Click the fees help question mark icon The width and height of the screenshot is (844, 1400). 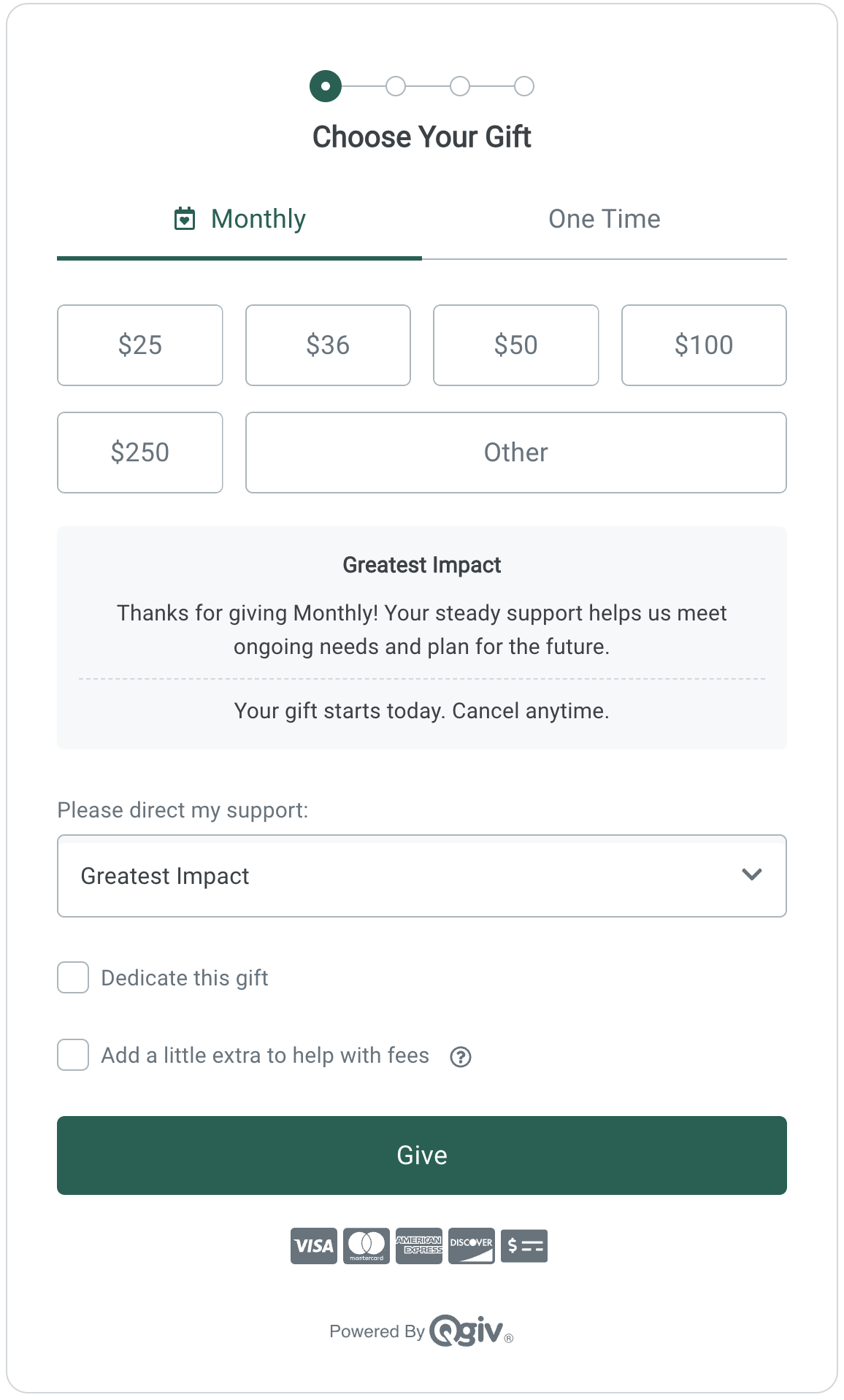click(x=461, y=1056)
